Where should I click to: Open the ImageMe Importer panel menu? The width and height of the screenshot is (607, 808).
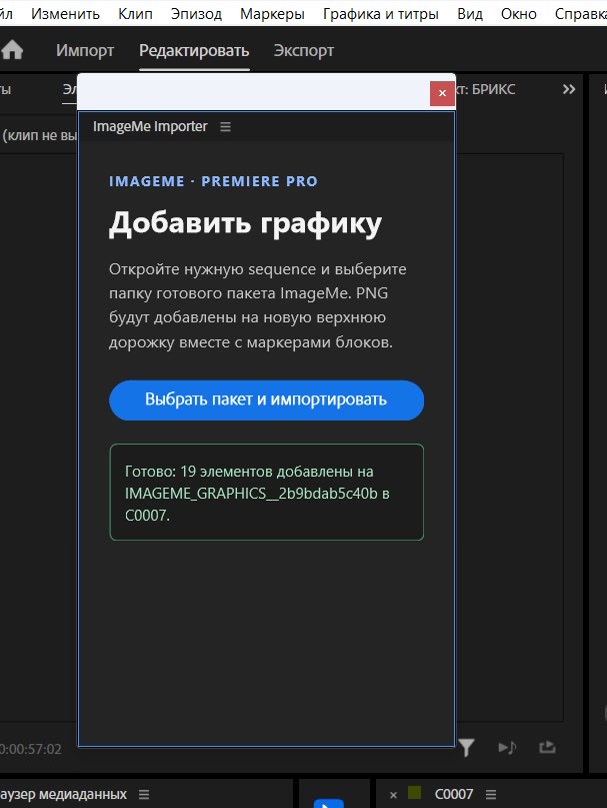pyautogui.click(x=225, y=126)
